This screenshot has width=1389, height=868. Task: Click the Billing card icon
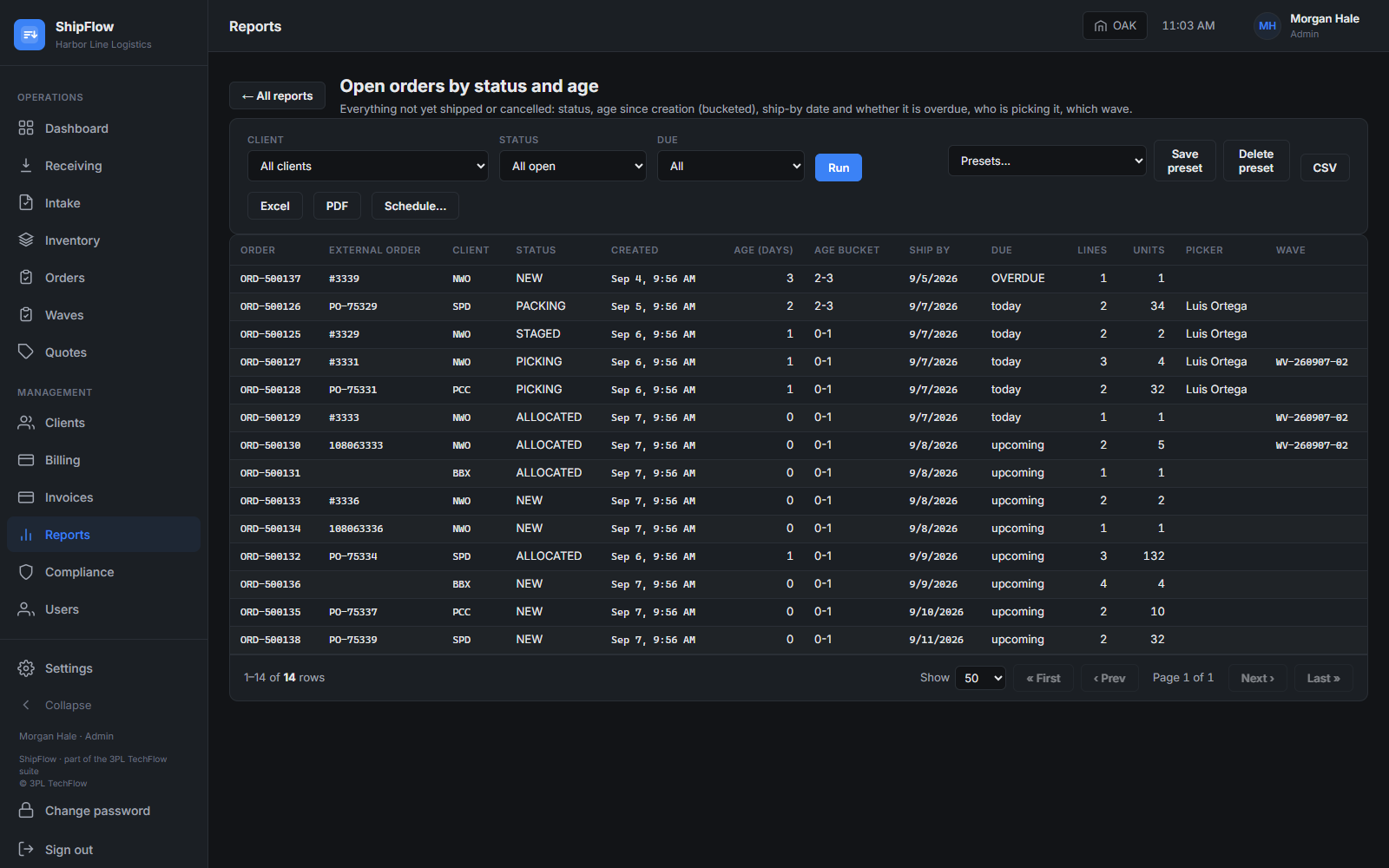point(26,460)
